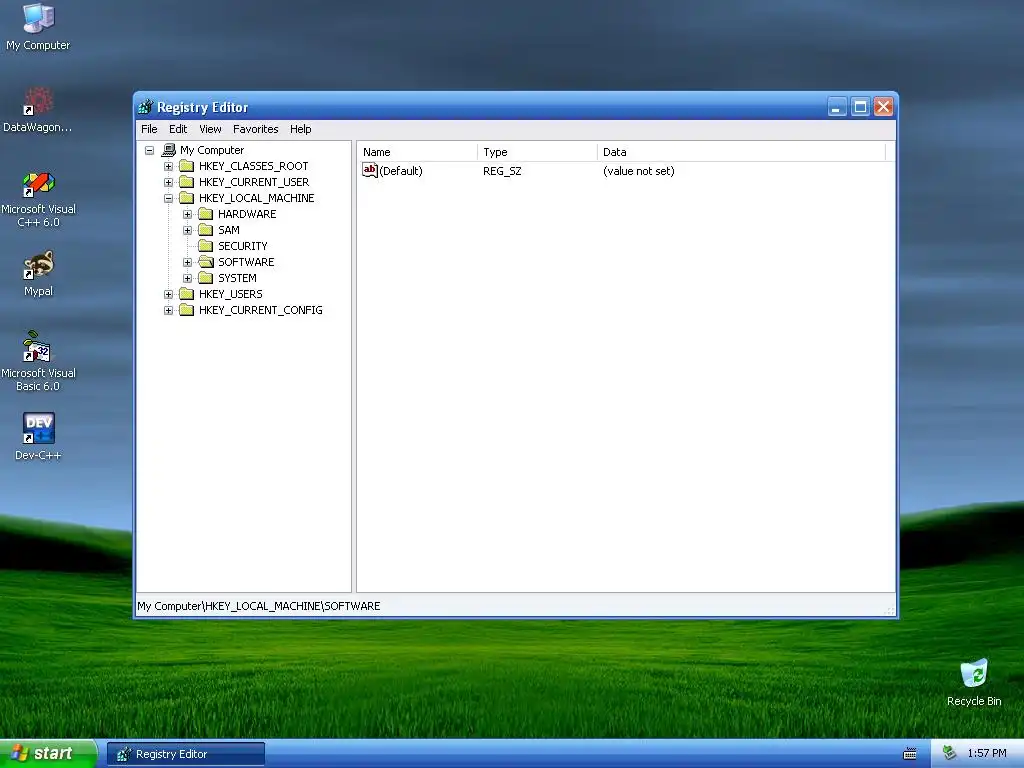The height and width of the screenshot is (768, 1024).
Task: Select the (Default) value name
Action: 400,171
